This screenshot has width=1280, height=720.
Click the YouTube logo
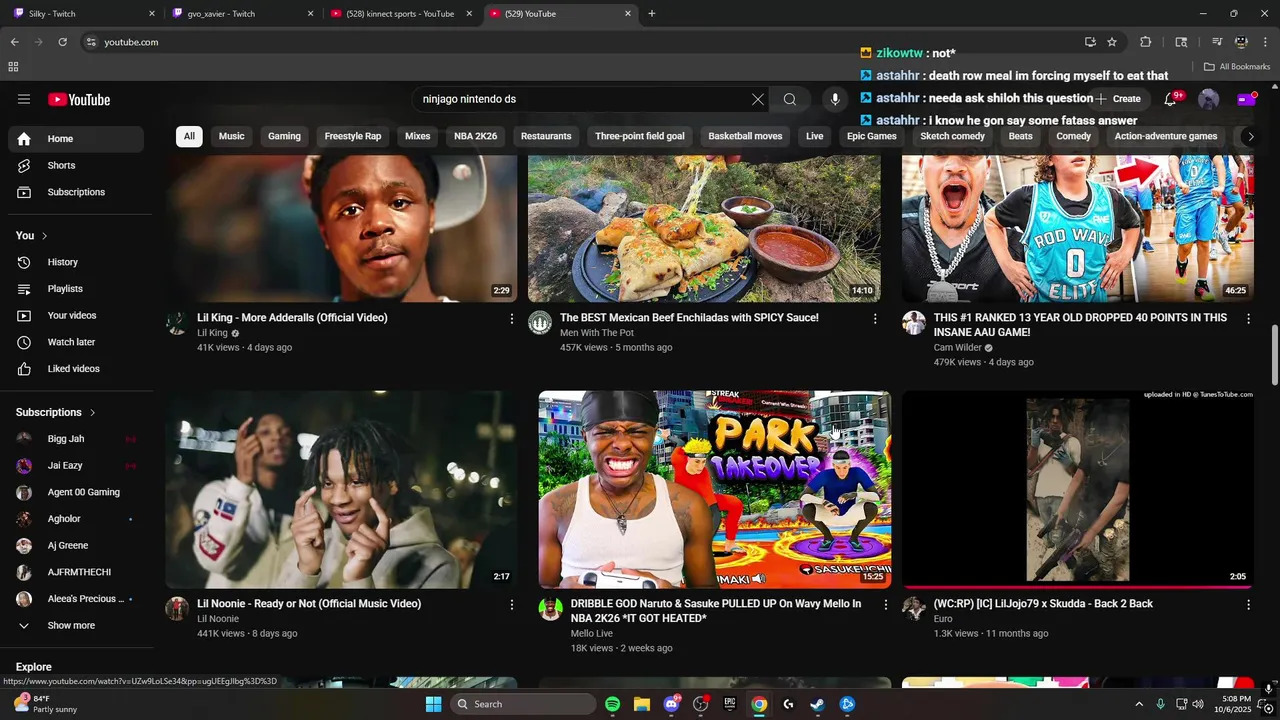(x=79, y=99)
